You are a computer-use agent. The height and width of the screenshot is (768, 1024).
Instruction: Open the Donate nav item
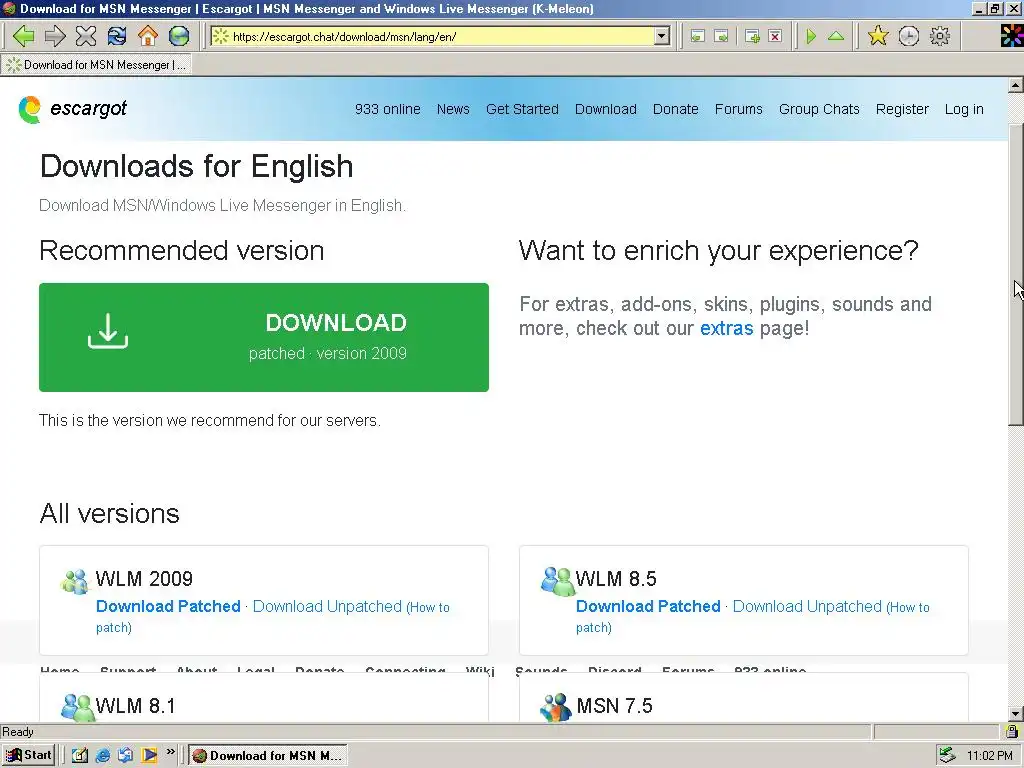click(x=676, y=109)
